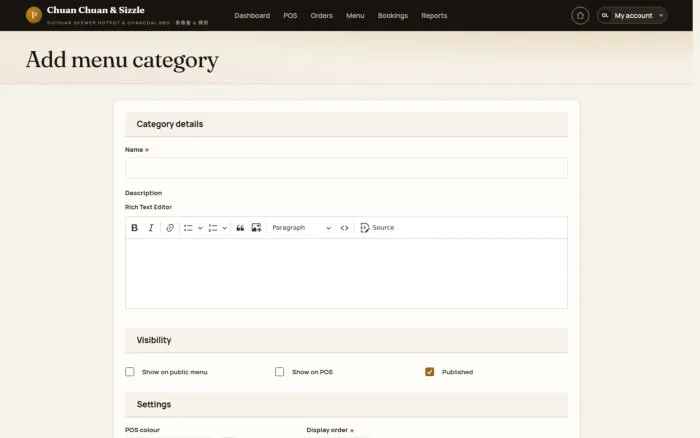Toggle bold formatting in editor
The width and height of the screenshot is (700, 438).
pos(134,228)
